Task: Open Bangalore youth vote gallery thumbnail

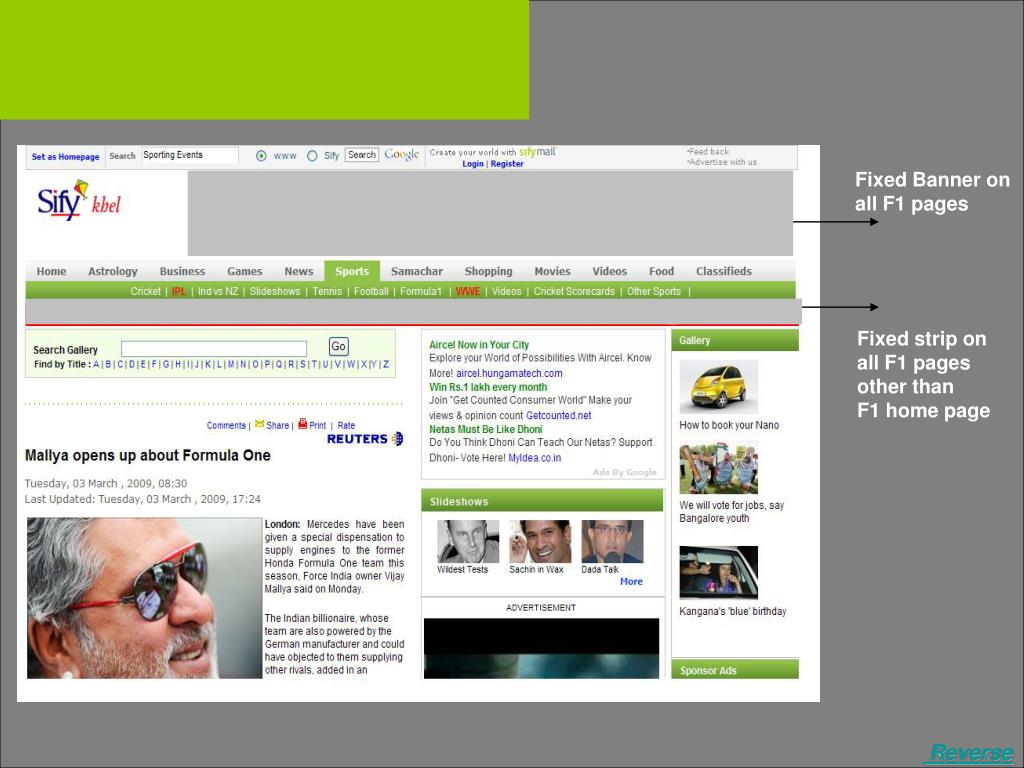Action: (x=718, y=468)
